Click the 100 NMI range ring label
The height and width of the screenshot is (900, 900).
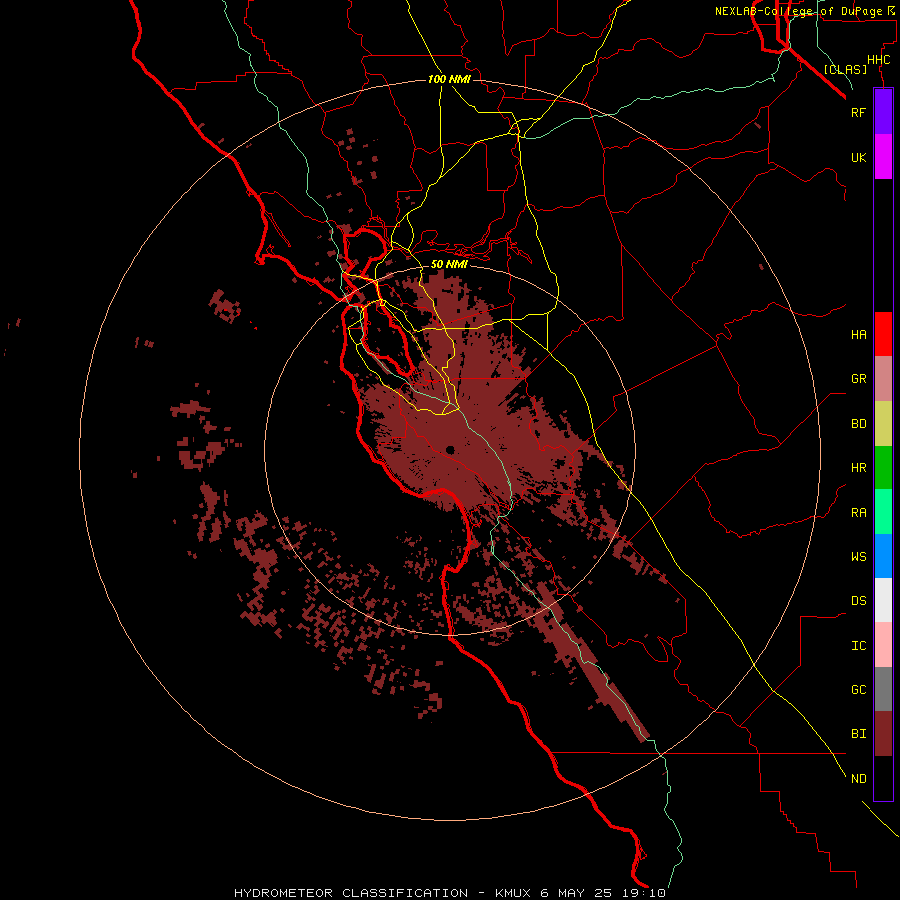(449, 79)
